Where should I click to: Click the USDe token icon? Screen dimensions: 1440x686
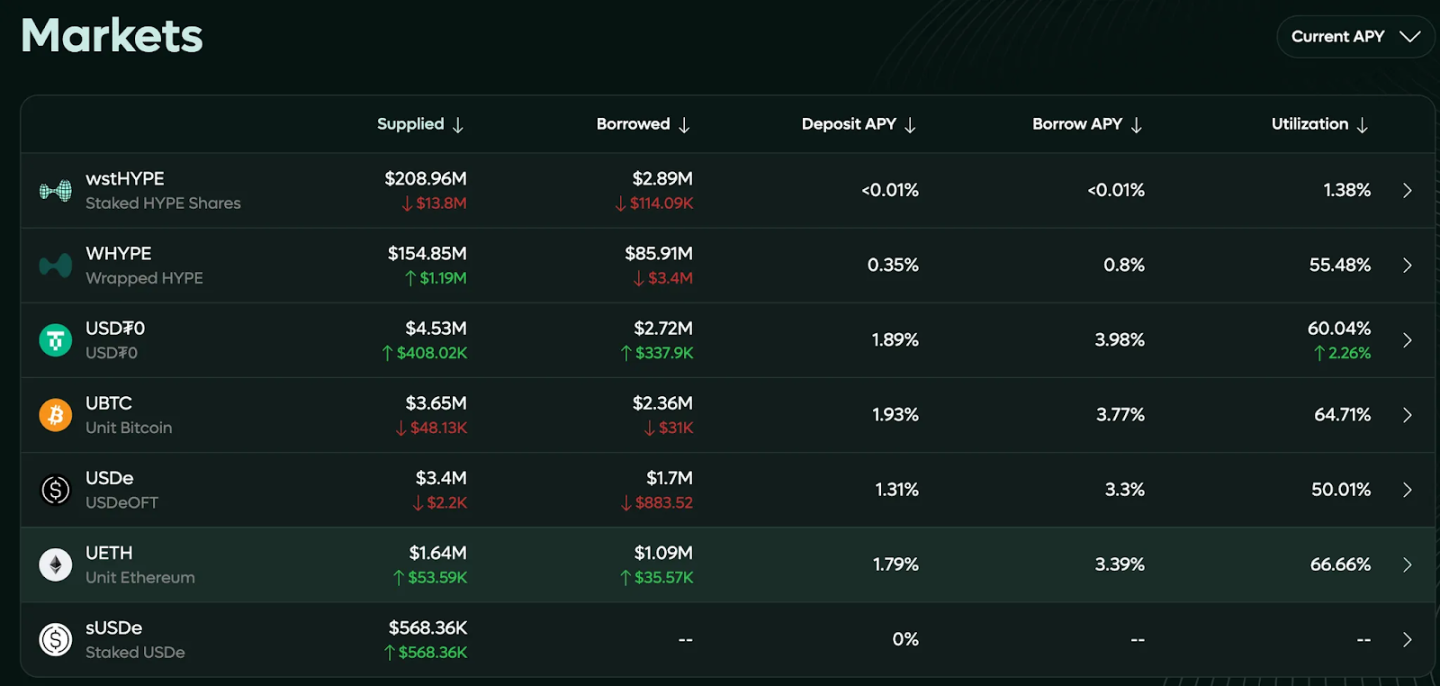click(55, 490)
